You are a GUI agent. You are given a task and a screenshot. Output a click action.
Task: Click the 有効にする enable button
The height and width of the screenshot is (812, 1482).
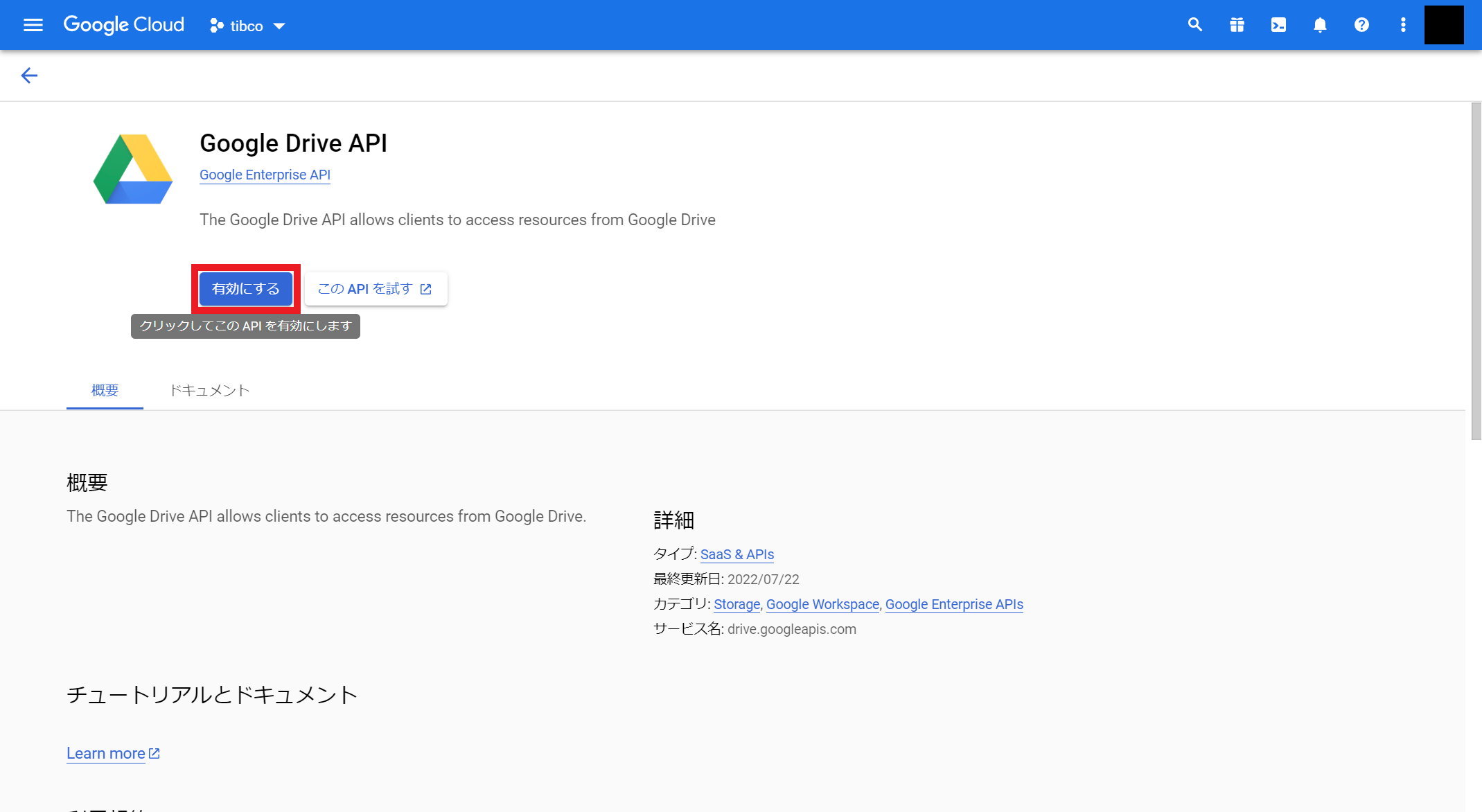click(x=246, y=289)
